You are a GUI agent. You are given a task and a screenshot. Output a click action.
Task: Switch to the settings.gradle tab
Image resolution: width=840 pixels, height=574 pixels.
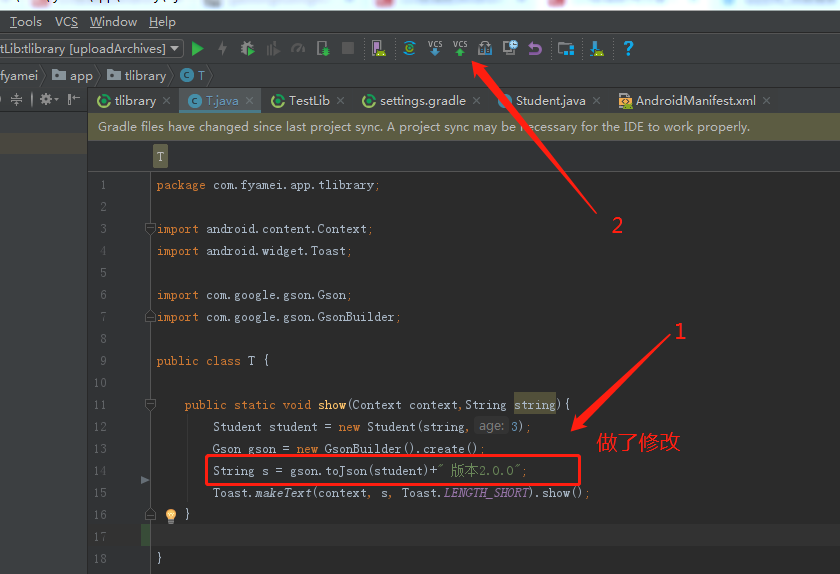423,101
